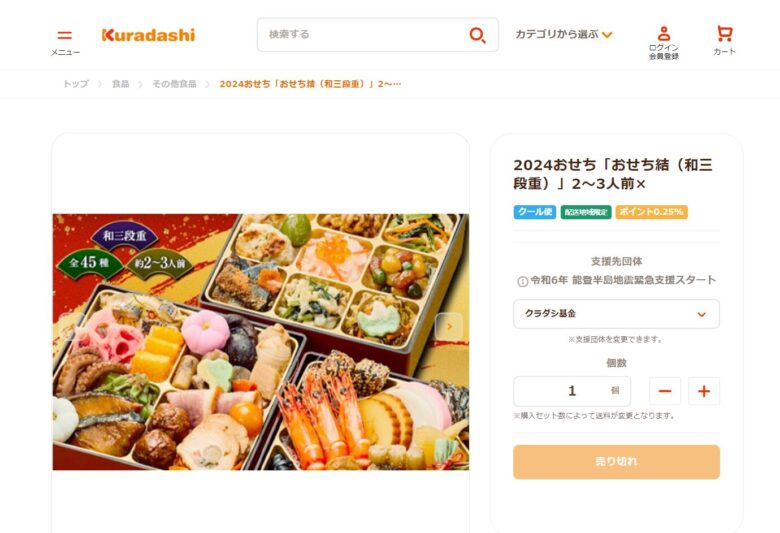Open the クラダシ基金 support dropdown
Viewport: 780px width, 533px height.
click(x=616, y=314)
